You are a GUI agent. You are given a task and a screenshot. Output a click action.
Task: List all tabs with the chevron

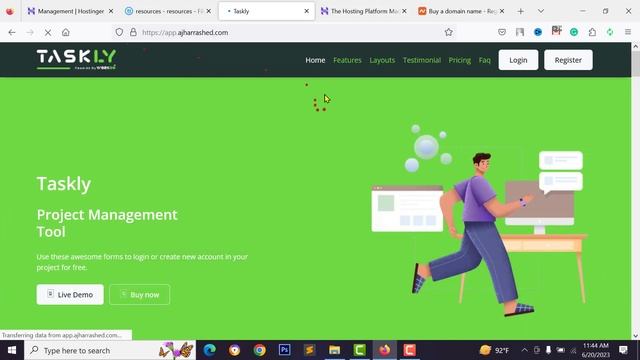[x=541, y=11]
